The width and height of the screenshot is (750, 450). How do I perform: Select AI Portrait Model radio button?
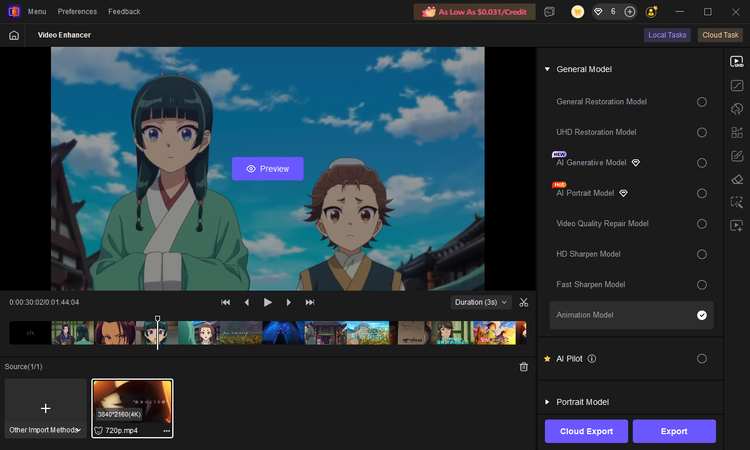[701, 193]
